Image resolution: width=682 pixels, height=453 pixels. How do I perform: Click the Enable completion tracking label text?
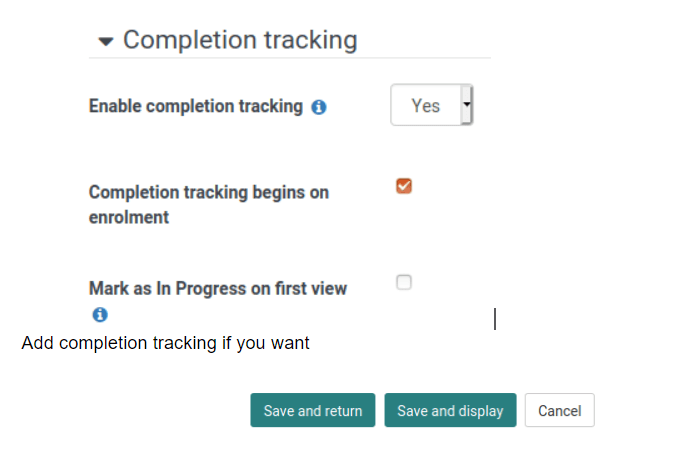pyautogui.click(x=196, y=106)
